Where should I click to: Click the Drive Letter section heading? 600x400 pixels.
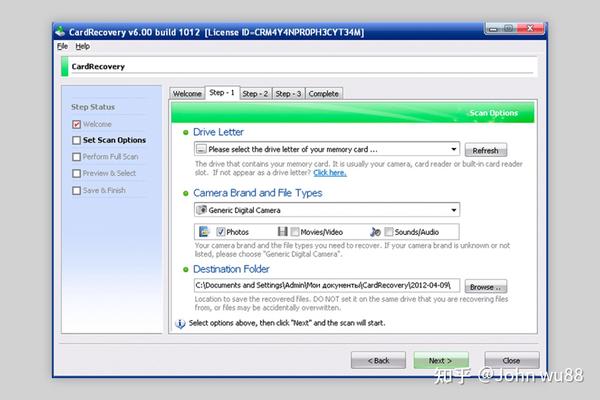[x=218, y=132]
